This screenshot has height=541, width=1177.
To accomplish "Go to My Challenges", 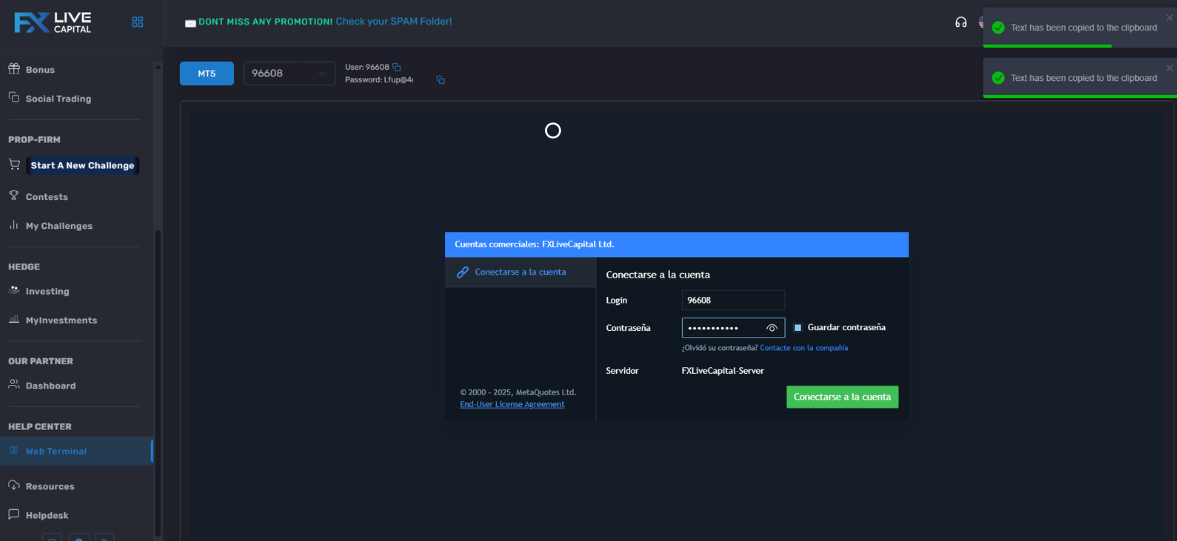I will tap(59, 226).
